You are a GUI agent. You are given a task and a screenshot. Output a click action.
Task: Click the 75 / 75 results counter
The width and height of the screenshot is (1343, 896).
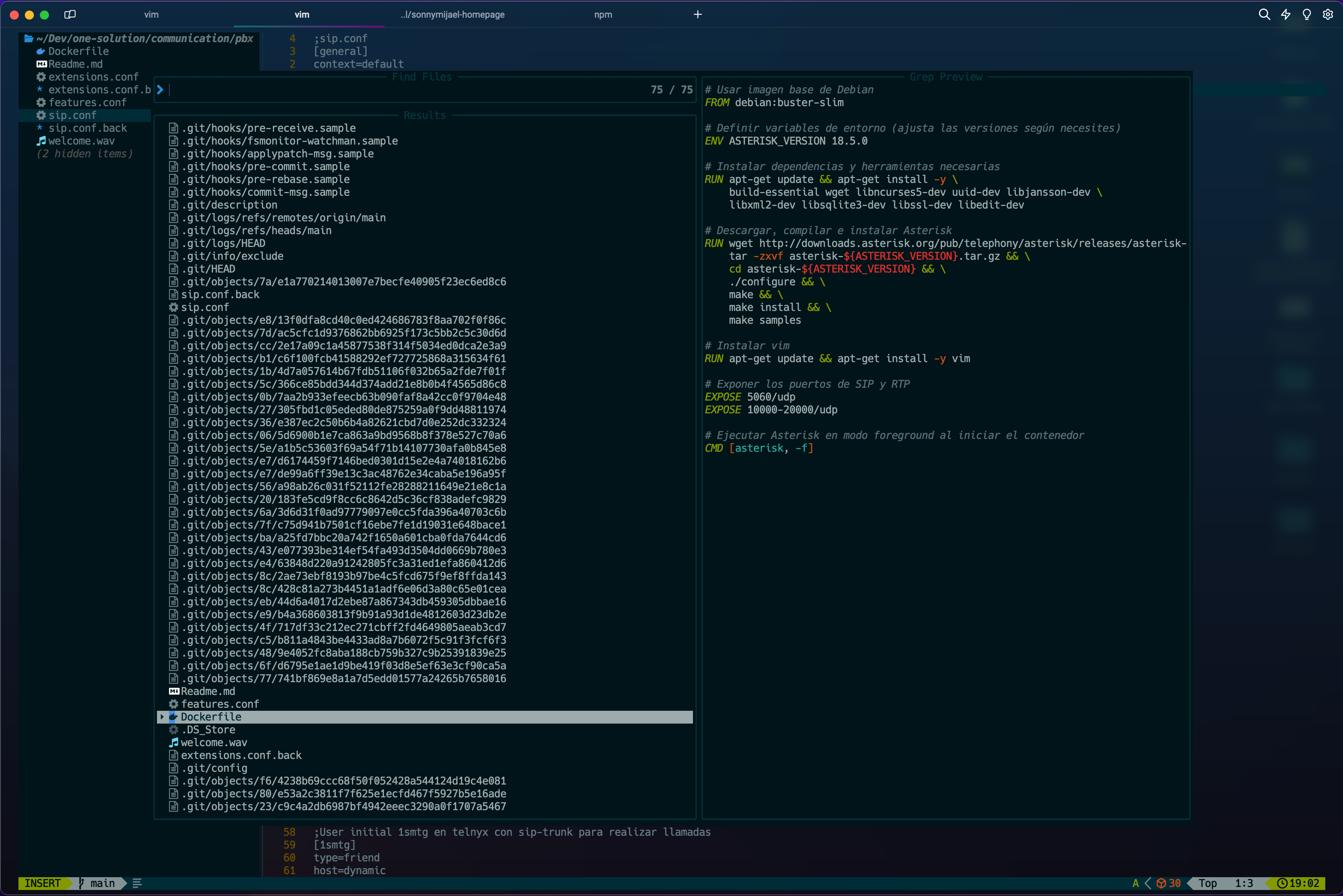pyautogui.click(x=671, y=90)
